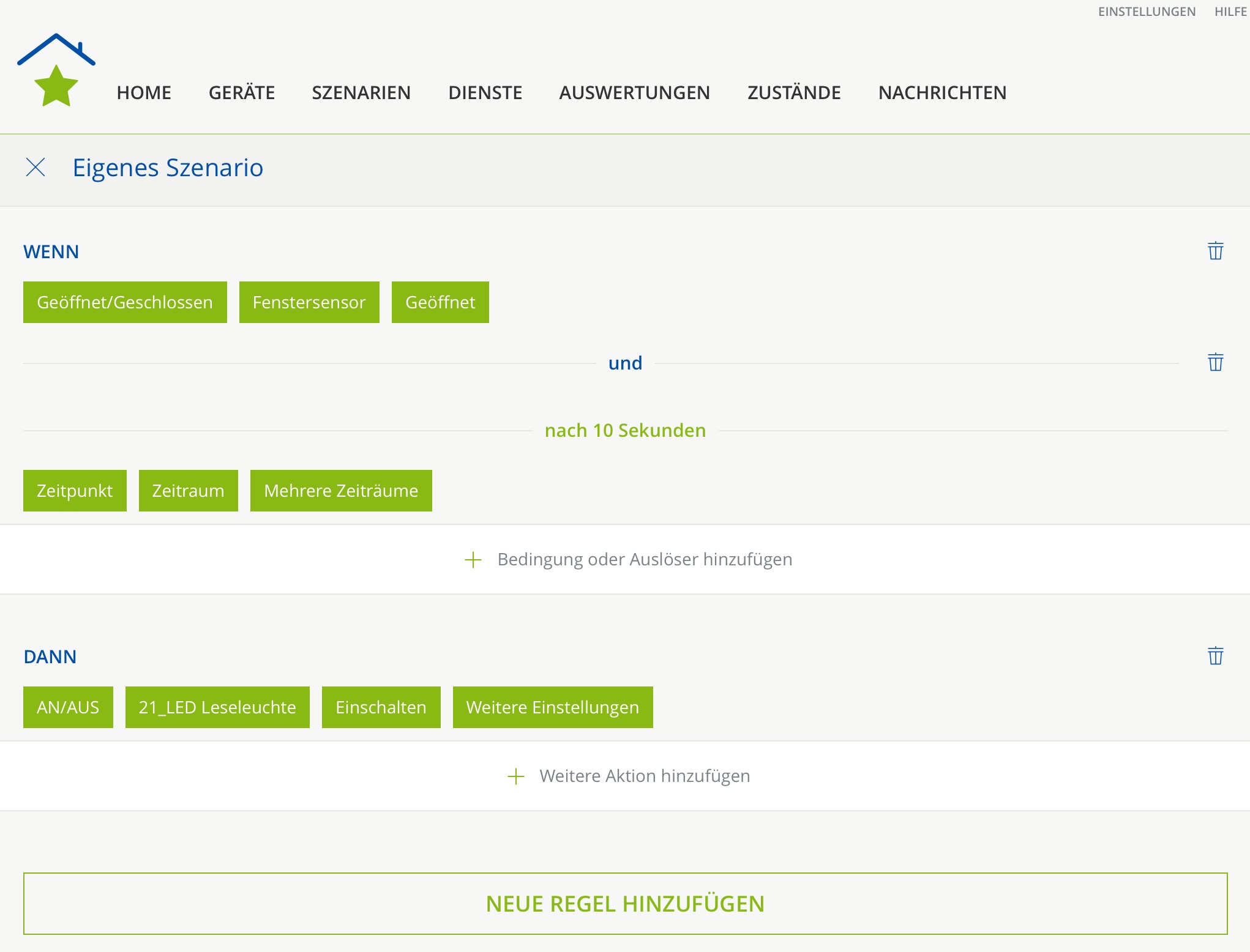Change the 21_LED Leseleuchte device

coord(217,707)
